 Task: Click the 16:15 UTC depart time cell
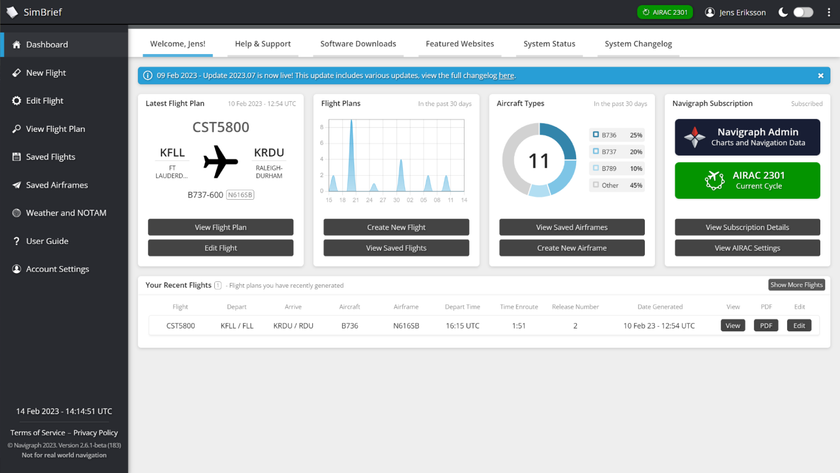462,326
